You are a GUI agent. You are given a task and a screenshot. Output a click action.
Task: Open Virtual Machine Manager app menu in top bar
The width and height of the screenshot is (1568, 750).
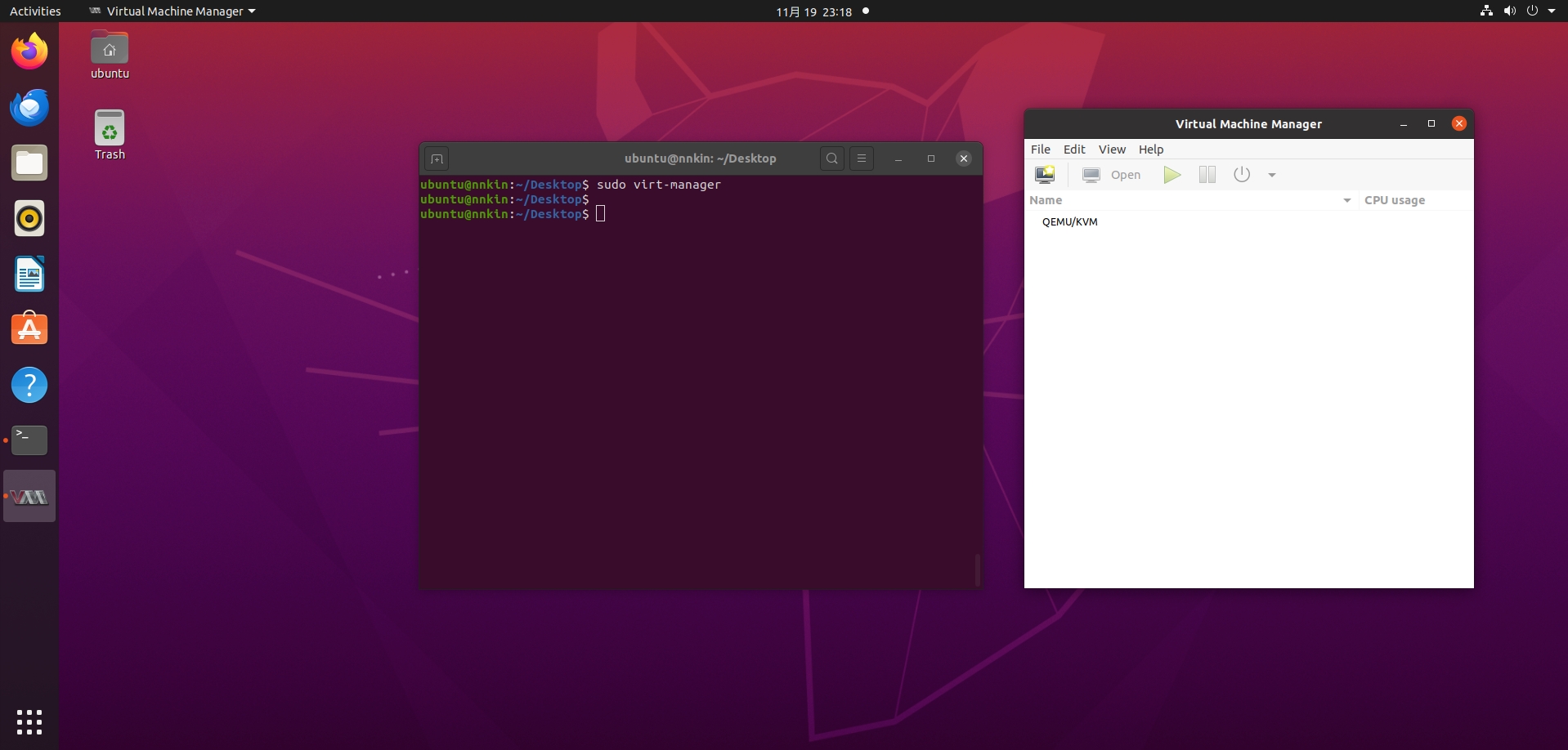(x=172, y=11)
